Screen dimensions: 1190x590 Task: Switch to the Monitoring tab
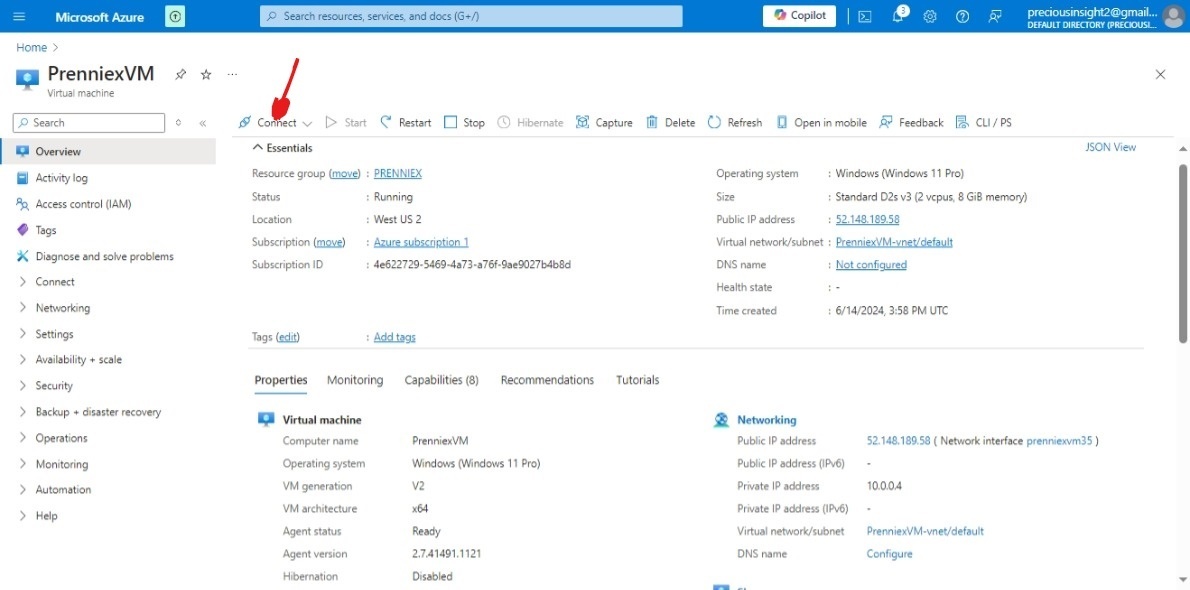click(355, 380)
